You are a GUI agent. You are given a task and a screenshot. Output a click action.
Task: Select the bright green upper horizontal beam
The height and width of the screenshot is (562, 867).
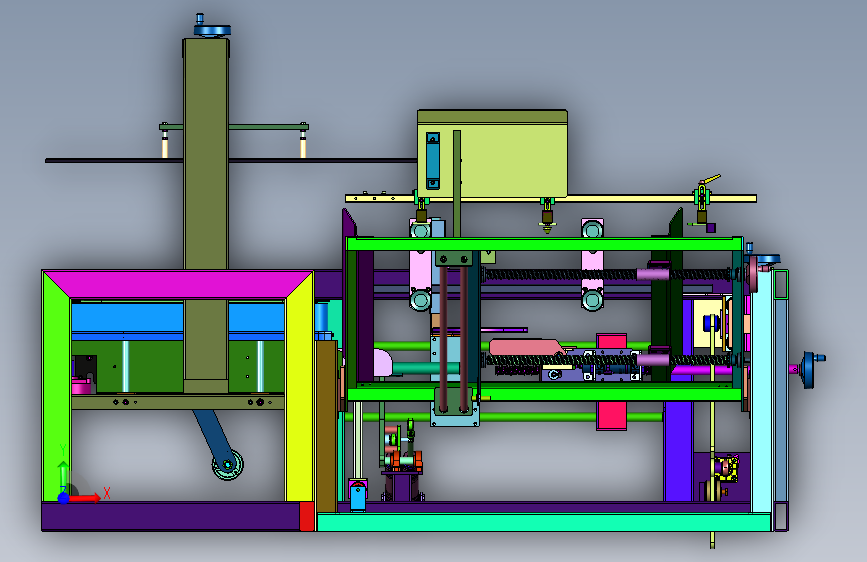coord(544,244)
